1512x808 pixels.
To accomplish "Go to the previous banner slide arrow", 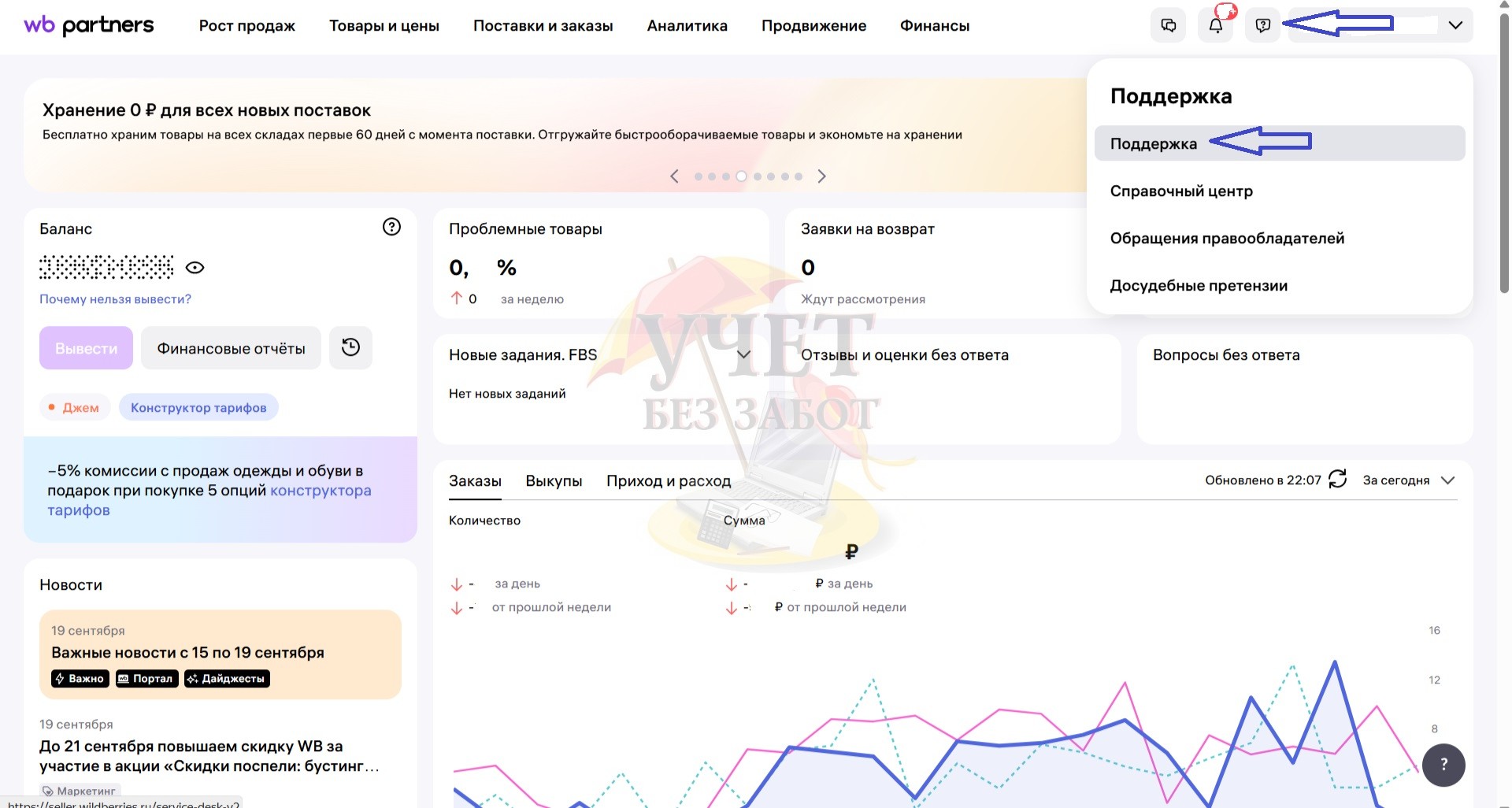I will pyautogui.click(x=674, y=176).
